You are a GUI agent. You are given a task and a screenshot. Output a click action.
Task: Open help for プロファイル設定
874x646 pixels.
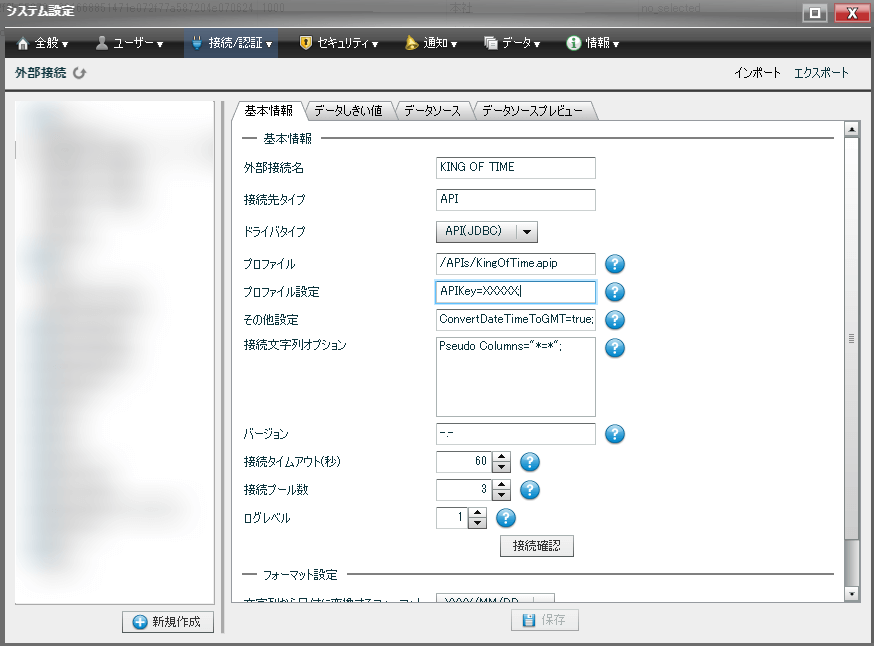[615, 292]
